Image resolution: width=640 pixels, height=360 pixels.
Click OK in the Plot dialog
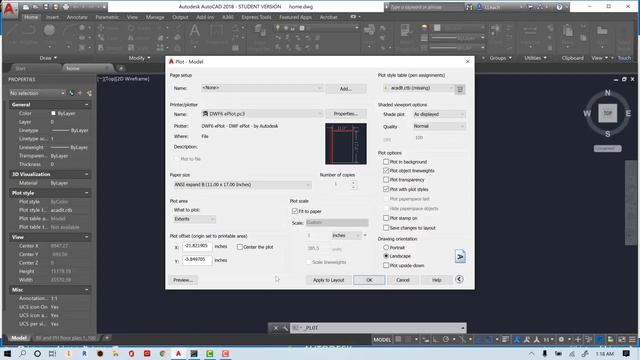[x=369, y=280]
